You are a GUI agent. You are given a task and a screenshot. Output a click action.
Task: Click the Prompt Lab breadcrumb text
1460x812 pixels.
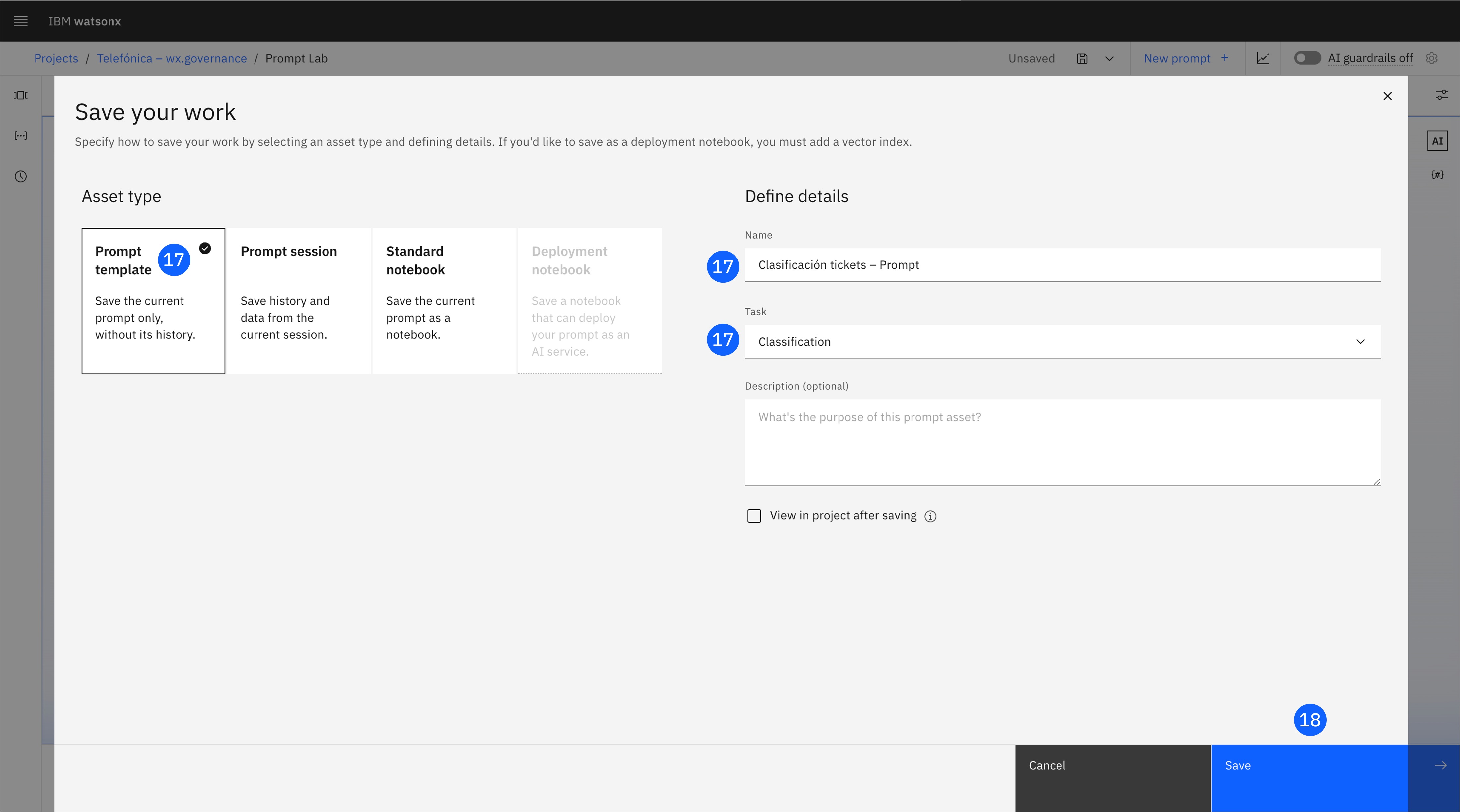tap(296, 58)
